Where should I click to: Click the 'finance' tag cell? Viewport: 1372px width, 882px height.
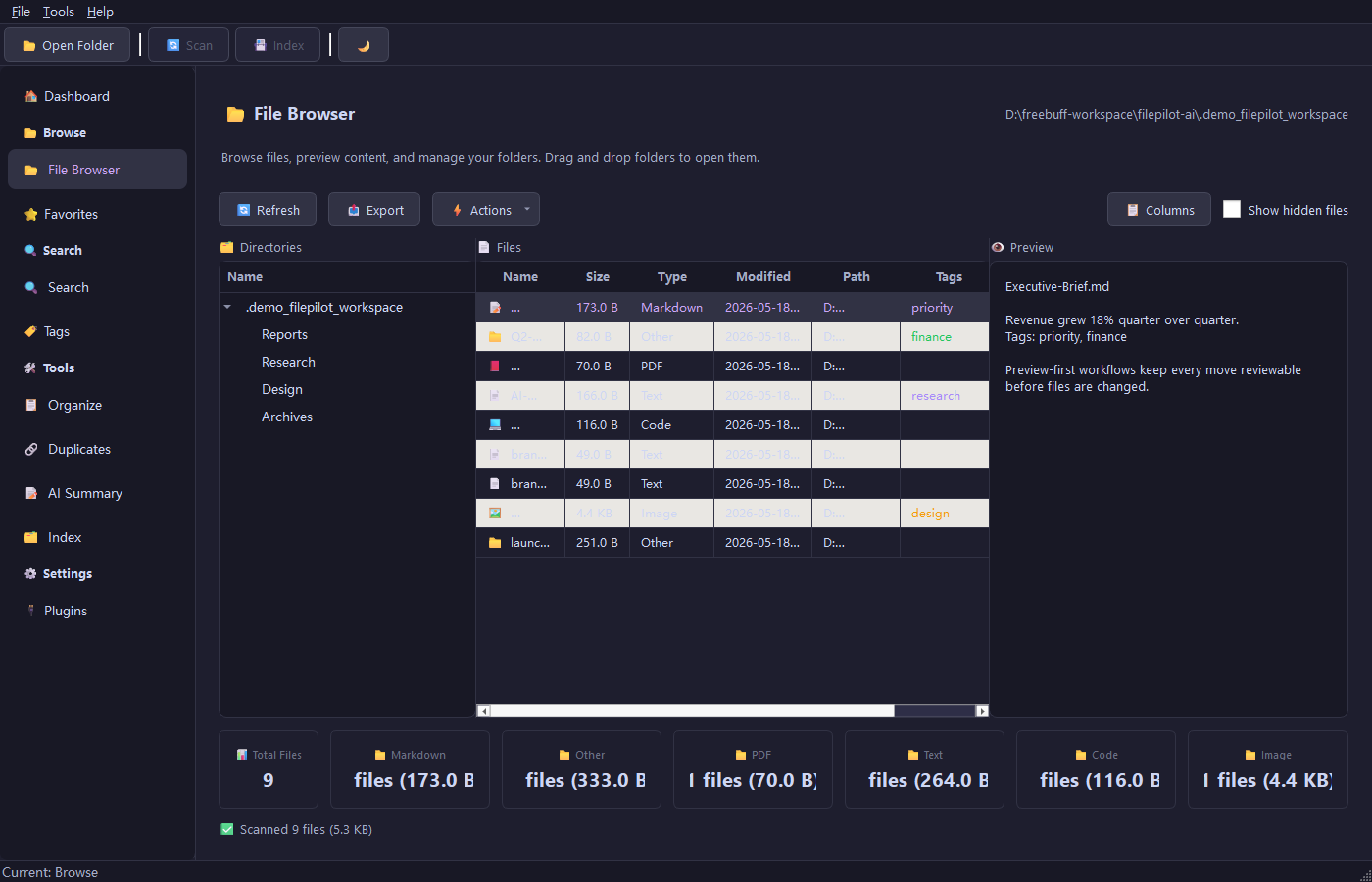(945, 337)
